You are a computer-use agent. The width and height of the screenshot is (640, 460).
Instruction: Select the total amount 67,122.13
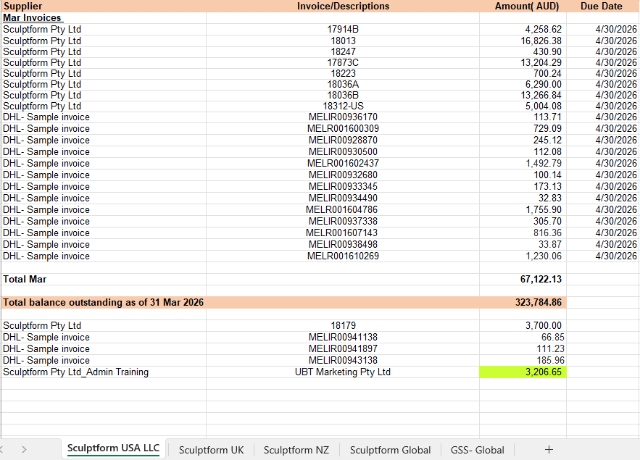(523, 279)
